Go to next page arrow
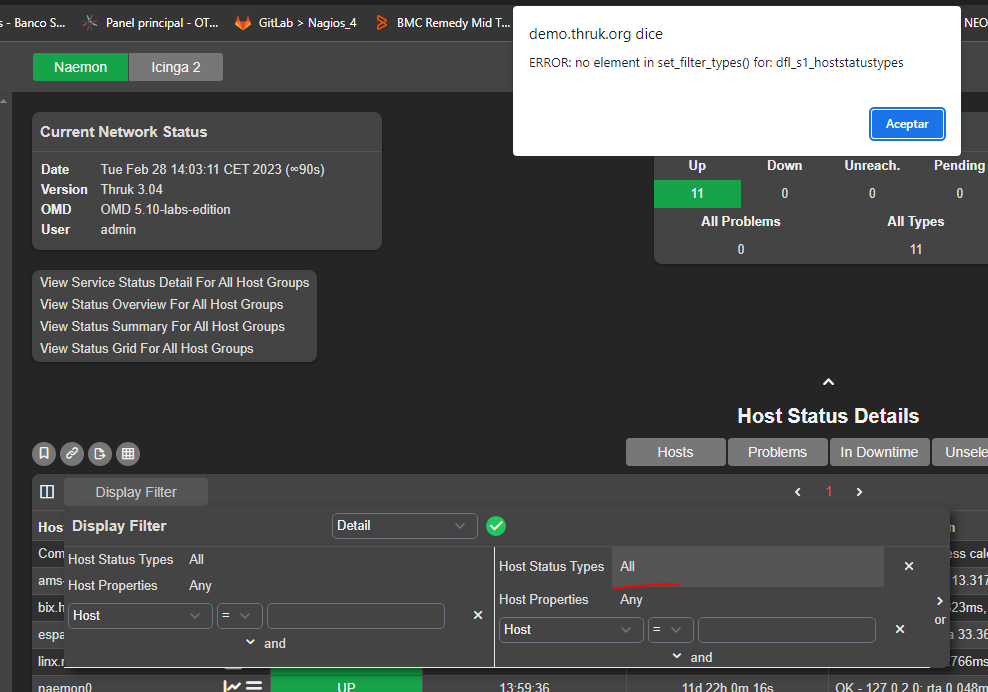 pyautogui.click(x=859, y=492)
